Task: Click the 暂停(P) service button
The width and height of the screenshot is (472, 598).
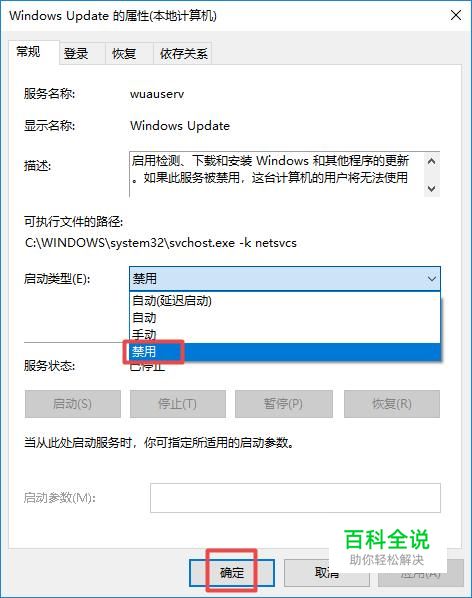Action: (284, 403)
